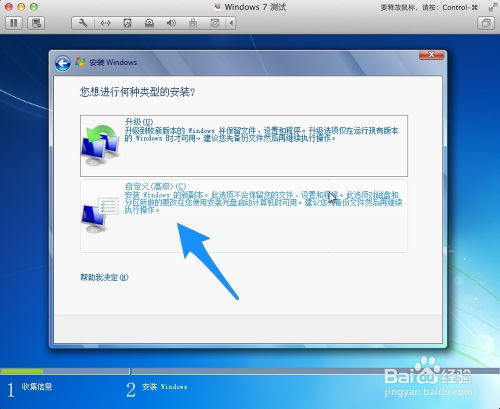Click the camera device icon in toolbar
This screenshot has width=500, height=409.
point(215,23)
